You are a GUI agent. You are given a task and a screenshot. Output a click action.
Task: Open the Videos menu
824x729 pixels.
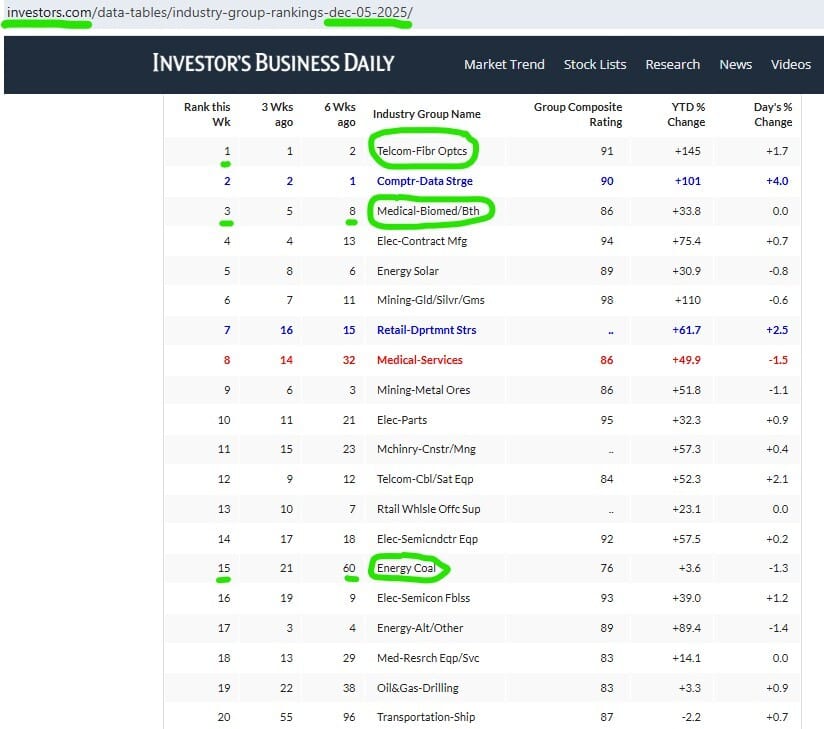click(x=791, y=64)
